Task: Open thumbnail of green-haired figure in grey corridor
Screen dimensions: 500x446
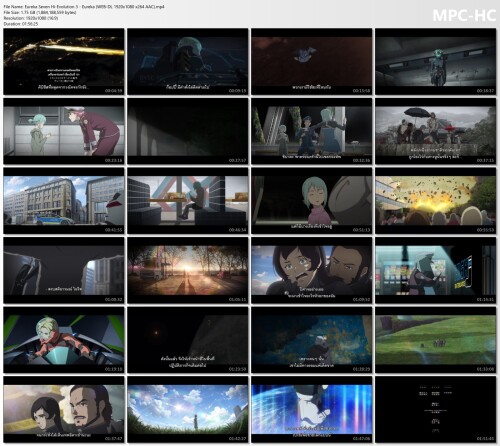Action: click(x=436, y=62)
